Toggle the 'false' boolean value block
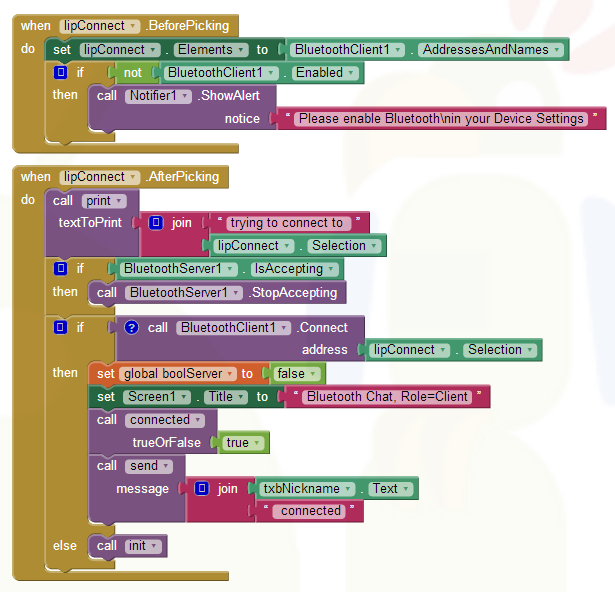 click(297, 373)
